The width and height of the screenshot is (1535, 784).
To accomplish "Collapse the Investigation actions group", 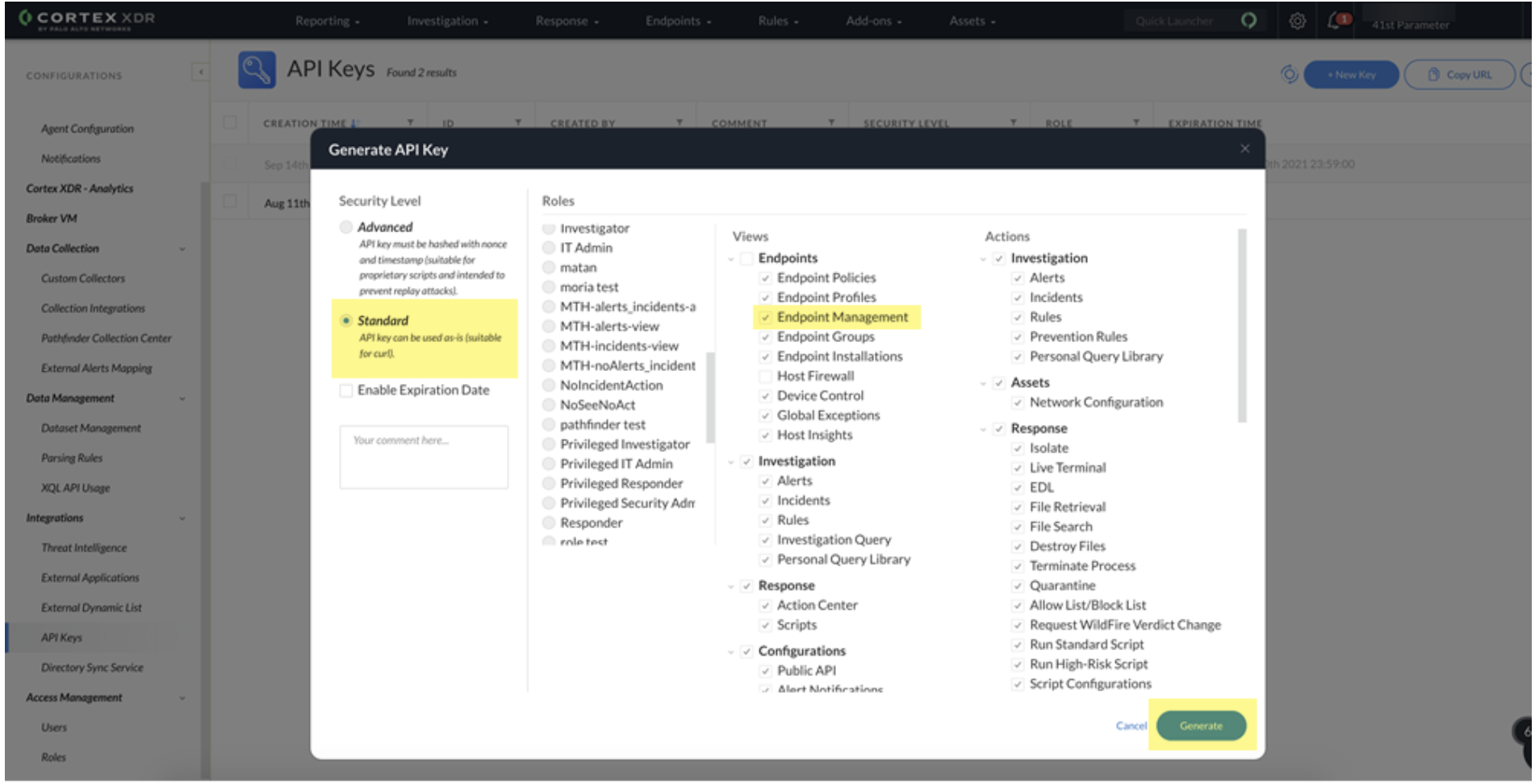I will 983,259.
